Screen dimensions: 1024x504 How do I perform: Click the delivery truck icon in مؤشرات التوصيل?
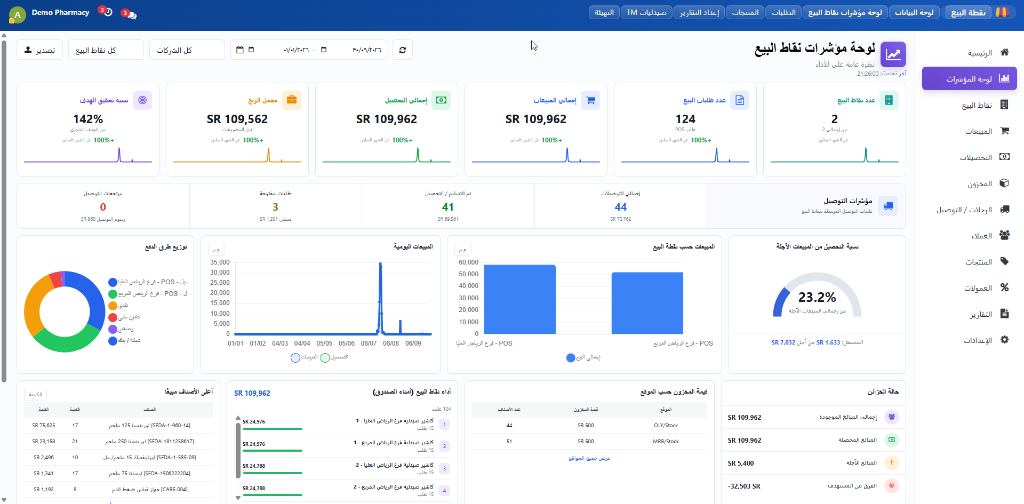click(888, 206)
